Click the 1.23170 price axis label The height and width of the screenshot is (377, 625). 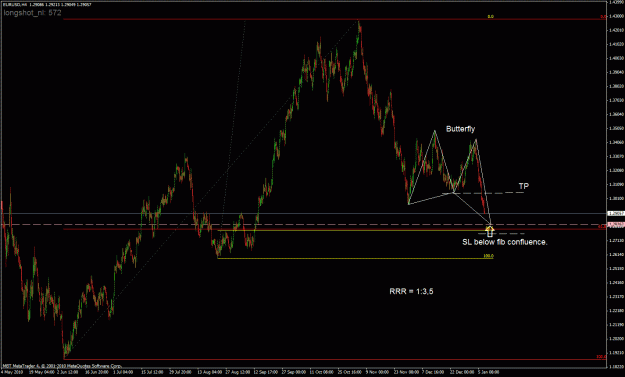click(x=616, y=296)
